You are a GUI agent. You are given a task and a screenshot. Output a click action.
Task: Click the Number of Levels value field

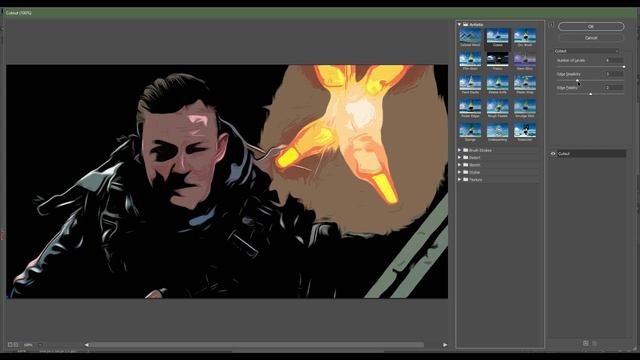614,60
